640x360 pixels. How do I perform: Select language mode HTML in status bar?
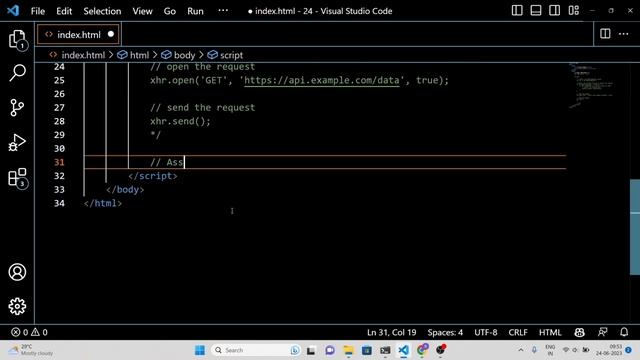[x=550, y=332]
